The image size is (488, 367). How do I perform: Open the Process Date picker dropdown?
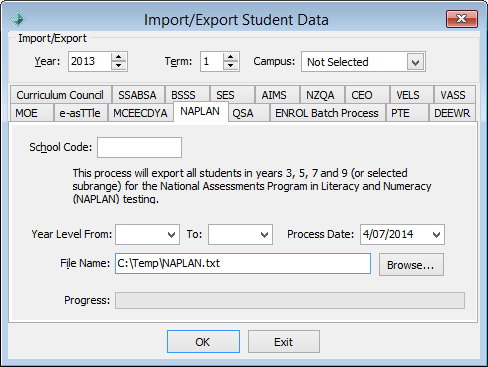[436, 235]
